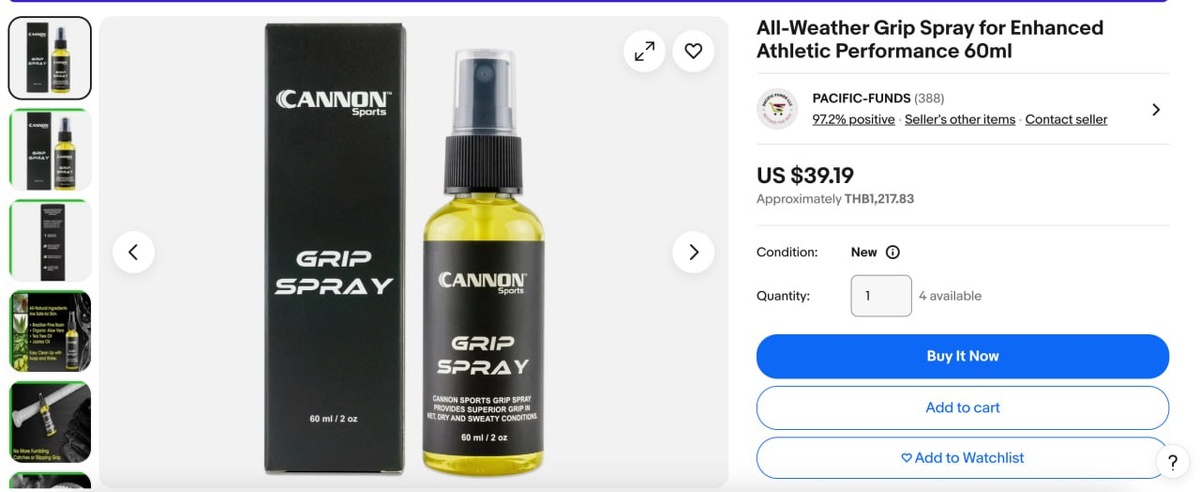The height and width of the screenshot is (492, 1200).
Task: Select the baseball bat grip thumbnail
Action: [x=50, y=422]
